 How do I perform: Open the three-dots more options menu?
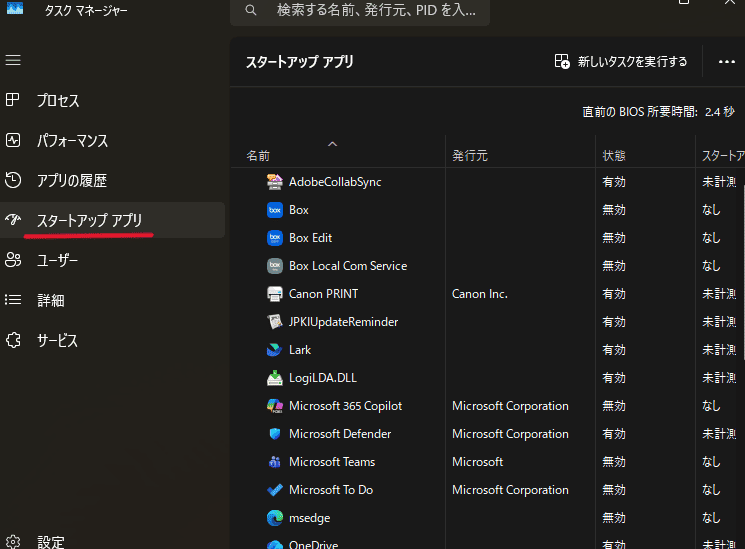tap(726, 61)
